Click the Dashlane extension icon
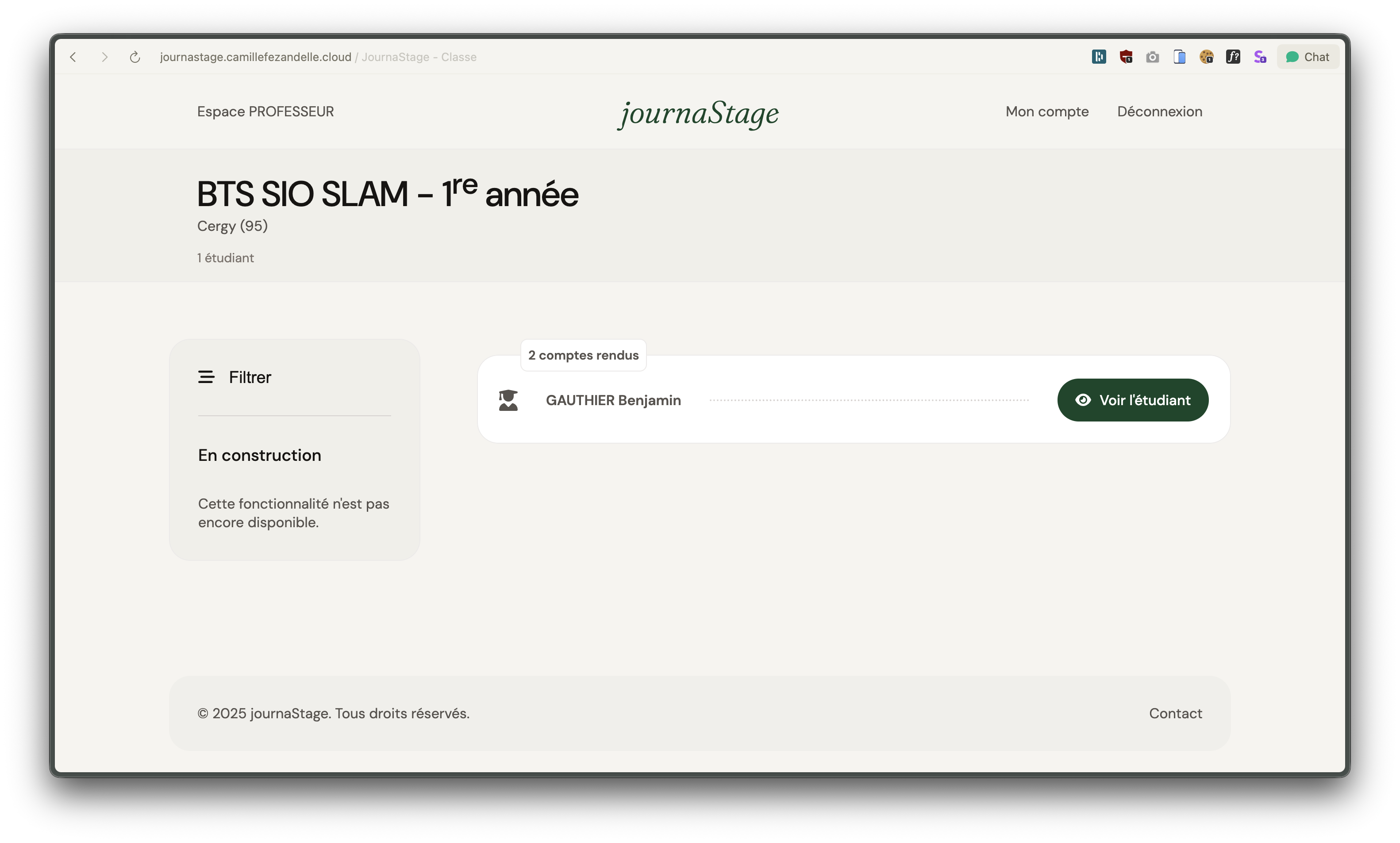1400x843 pixels. [1098, 57]
